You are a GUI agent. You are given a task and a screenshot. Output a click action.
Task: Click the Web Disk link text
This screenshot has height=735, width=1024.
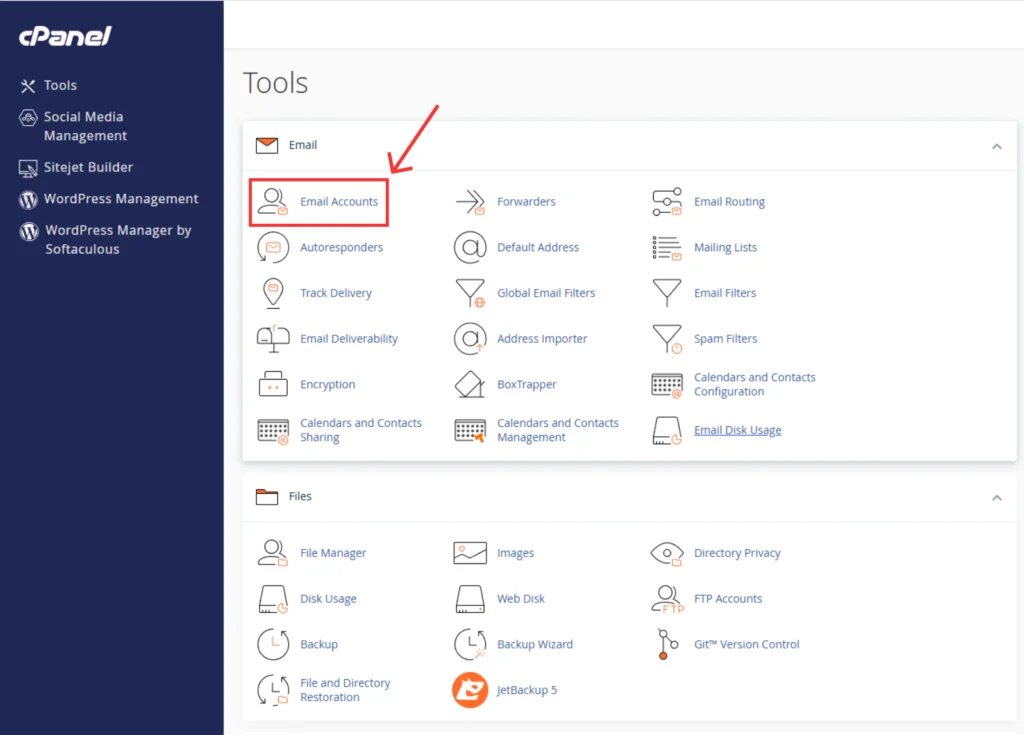tap(520, 599)
